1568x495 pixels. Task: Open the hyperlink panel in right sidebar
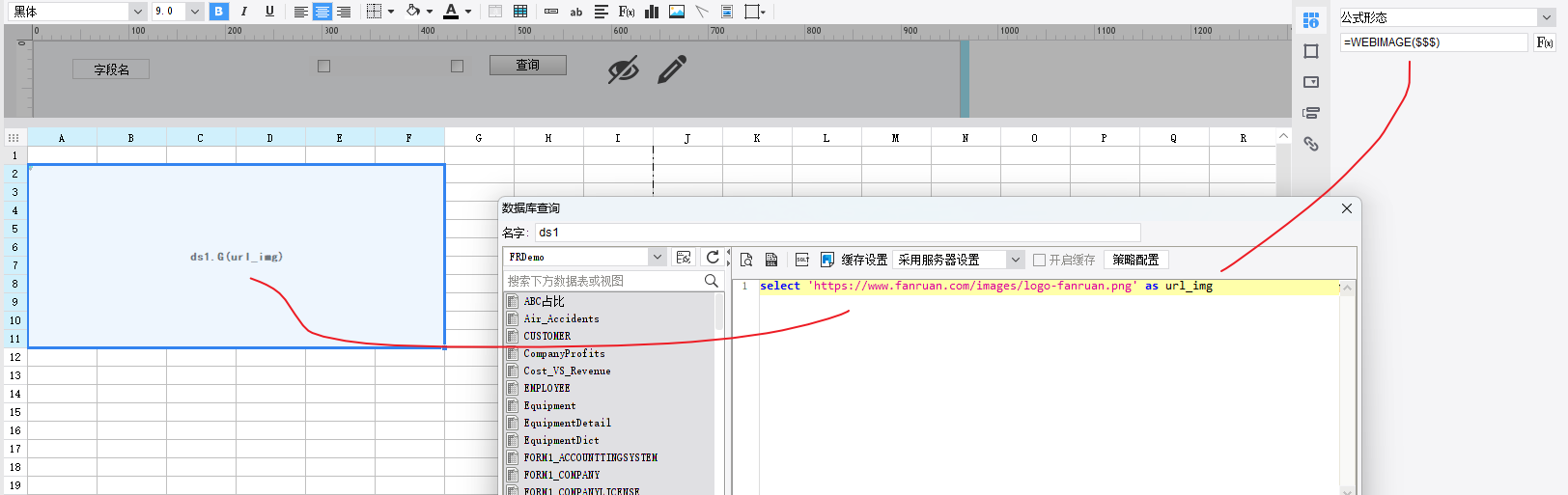pyautogui.click(x=1310, y=144)
